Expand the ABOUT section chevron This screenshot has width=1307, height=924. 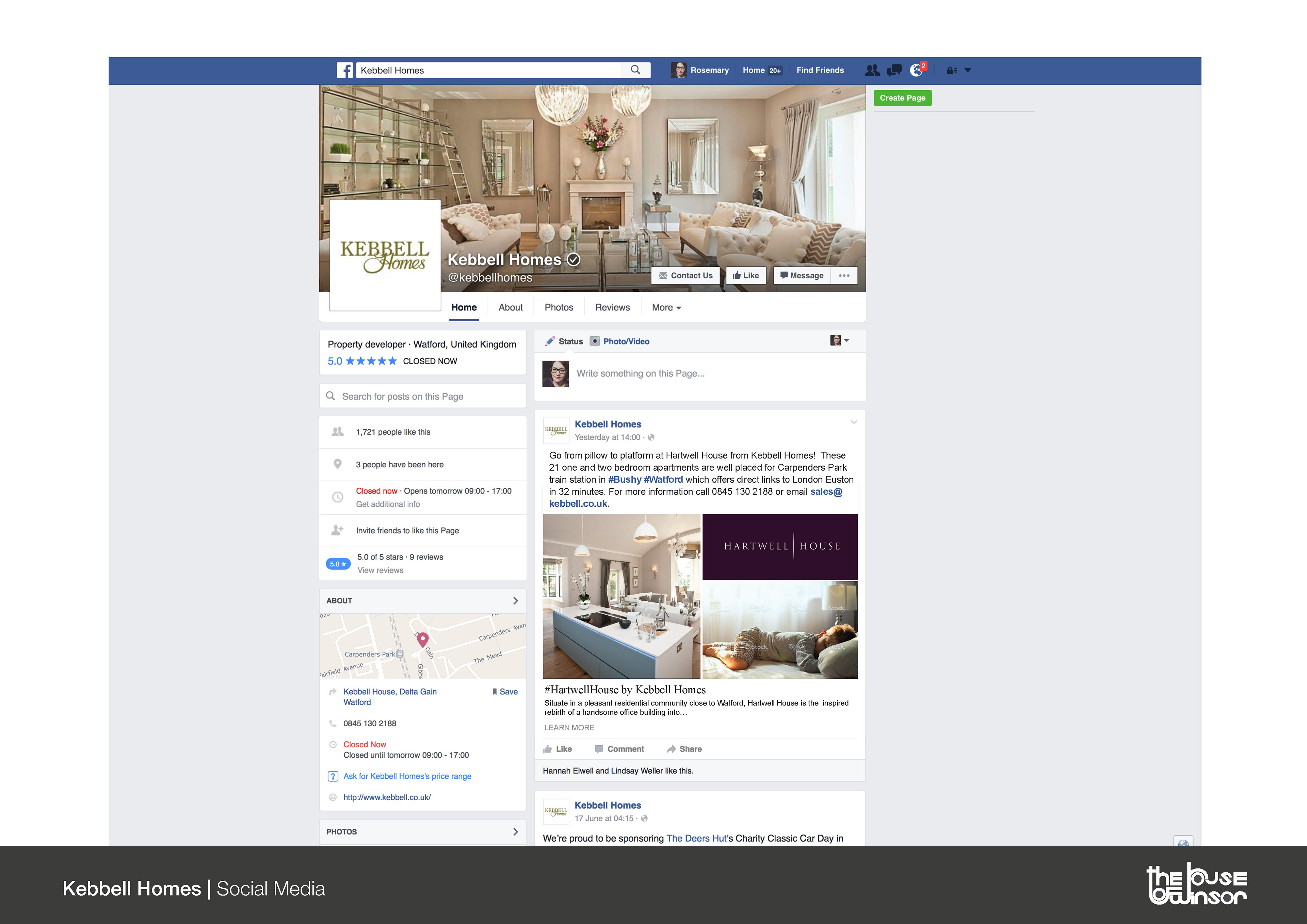point(515,601)
